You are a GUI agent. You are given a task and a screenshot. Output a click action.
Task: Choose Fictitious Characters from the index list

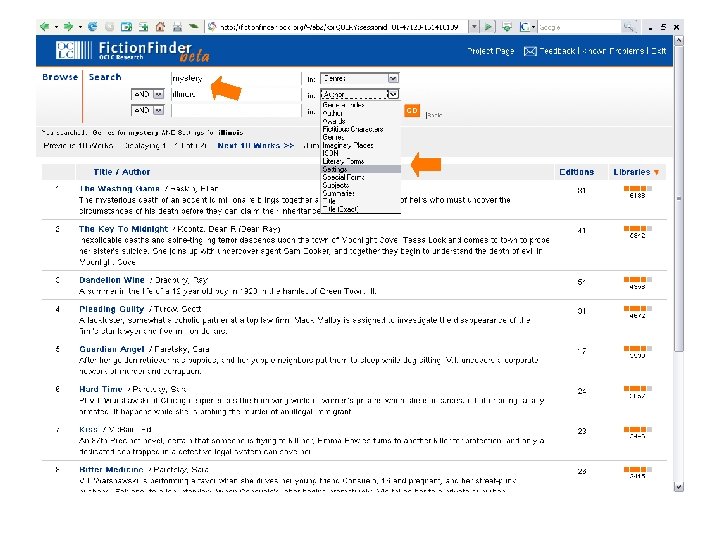[360, 129]
